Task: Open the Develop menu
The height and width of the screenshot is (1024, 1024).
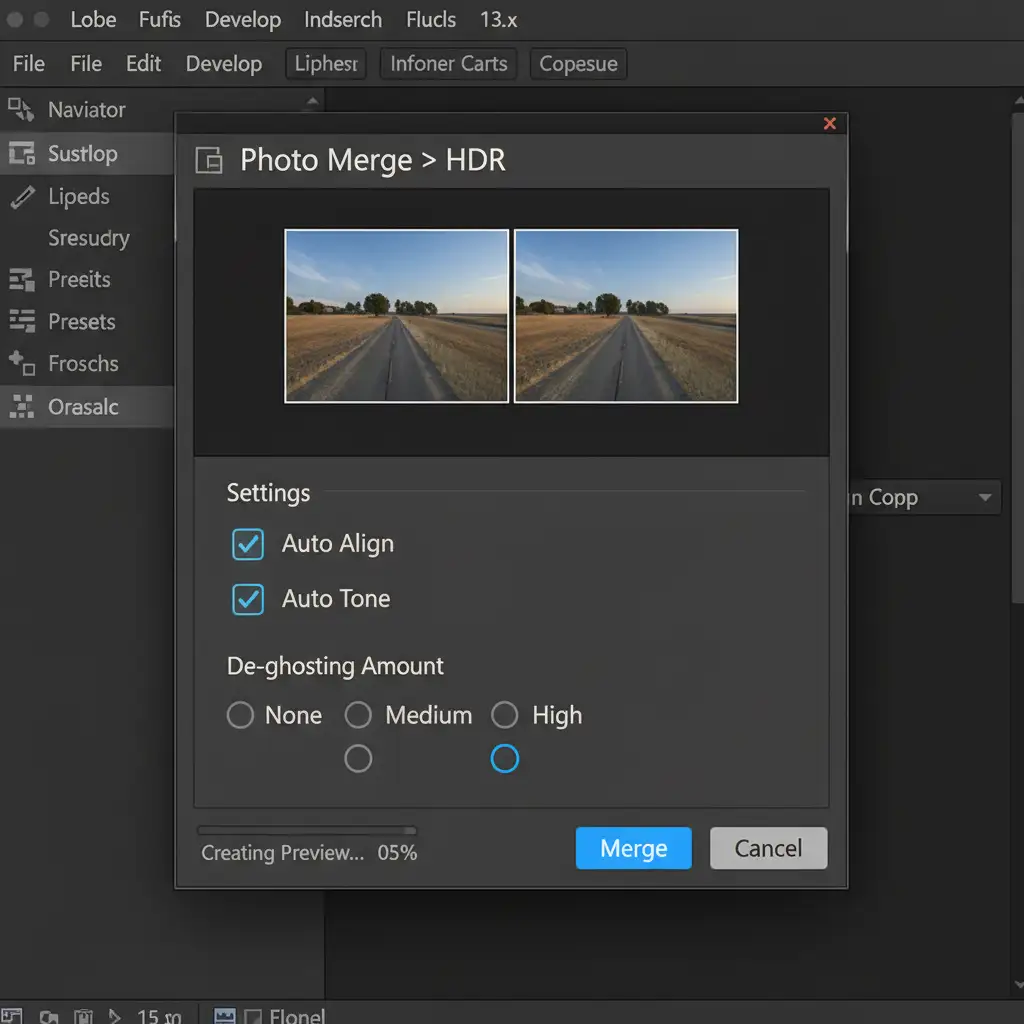Action: pos(223,64)
